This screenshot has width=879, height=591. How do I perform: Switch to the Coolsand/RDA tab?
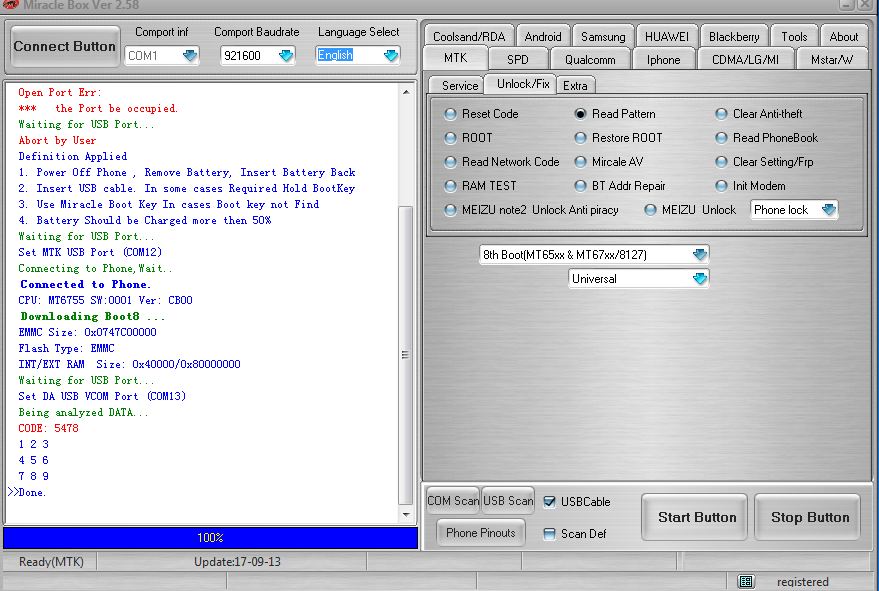click(469, 36)
